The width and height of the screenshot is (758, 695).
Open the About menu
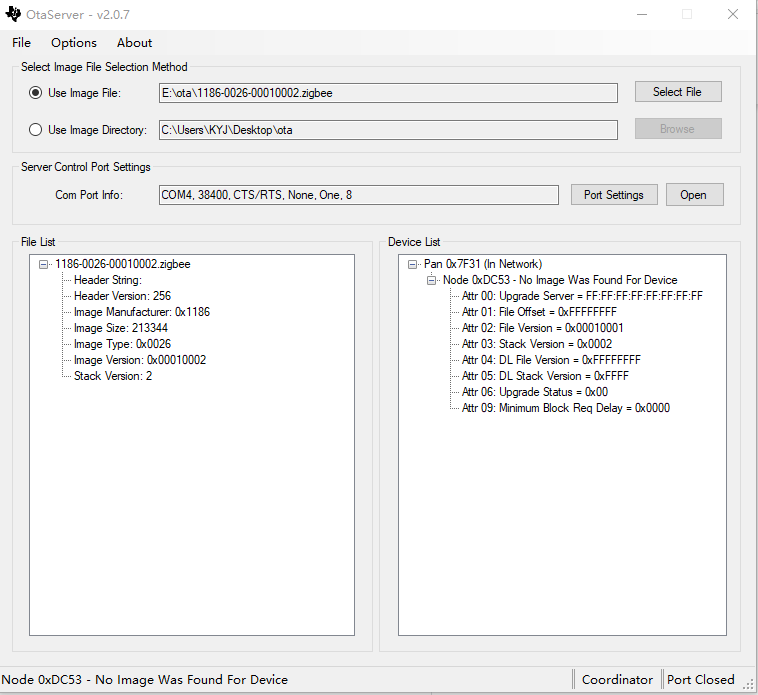pos(134,43)
